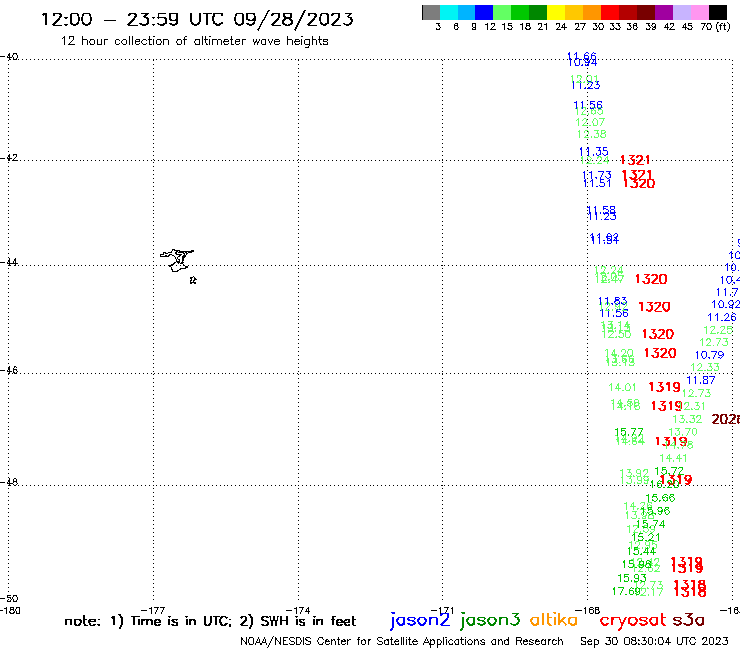Click the blue wave height value '11.26'

[722, 317]
